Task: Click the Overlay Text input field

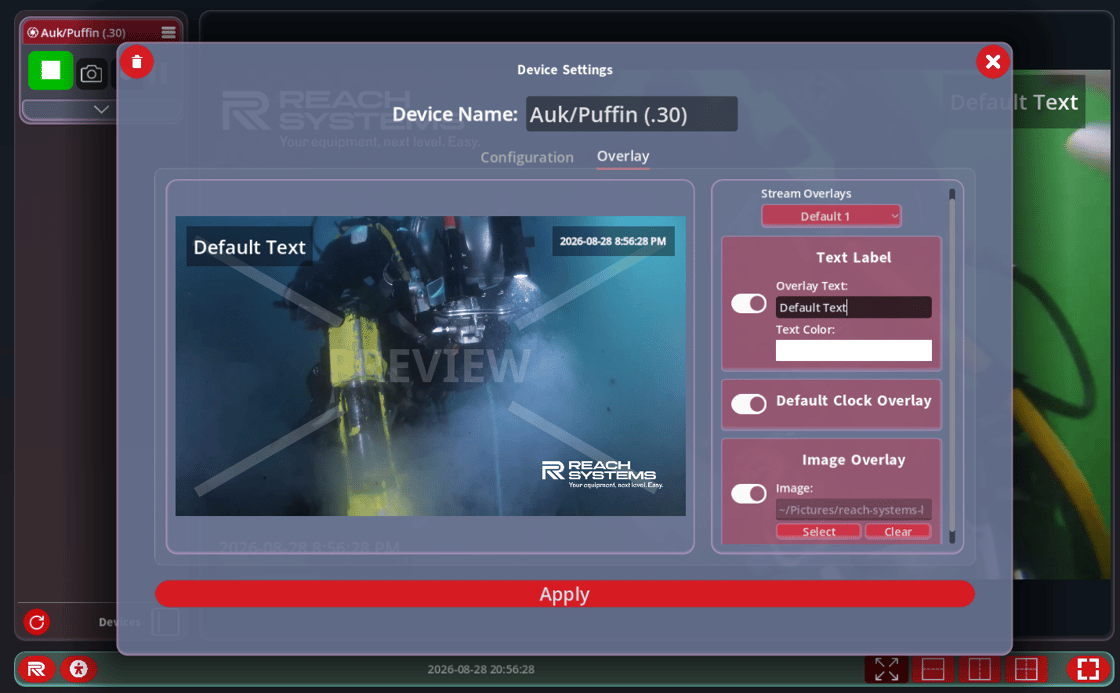Action: tap(854, 307)
